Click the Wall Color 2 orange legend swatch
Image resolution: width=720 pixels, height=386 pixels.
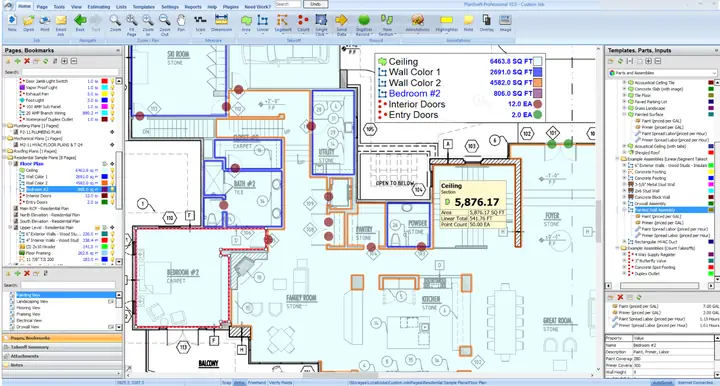pyautogui.click(x=537, y=83)
